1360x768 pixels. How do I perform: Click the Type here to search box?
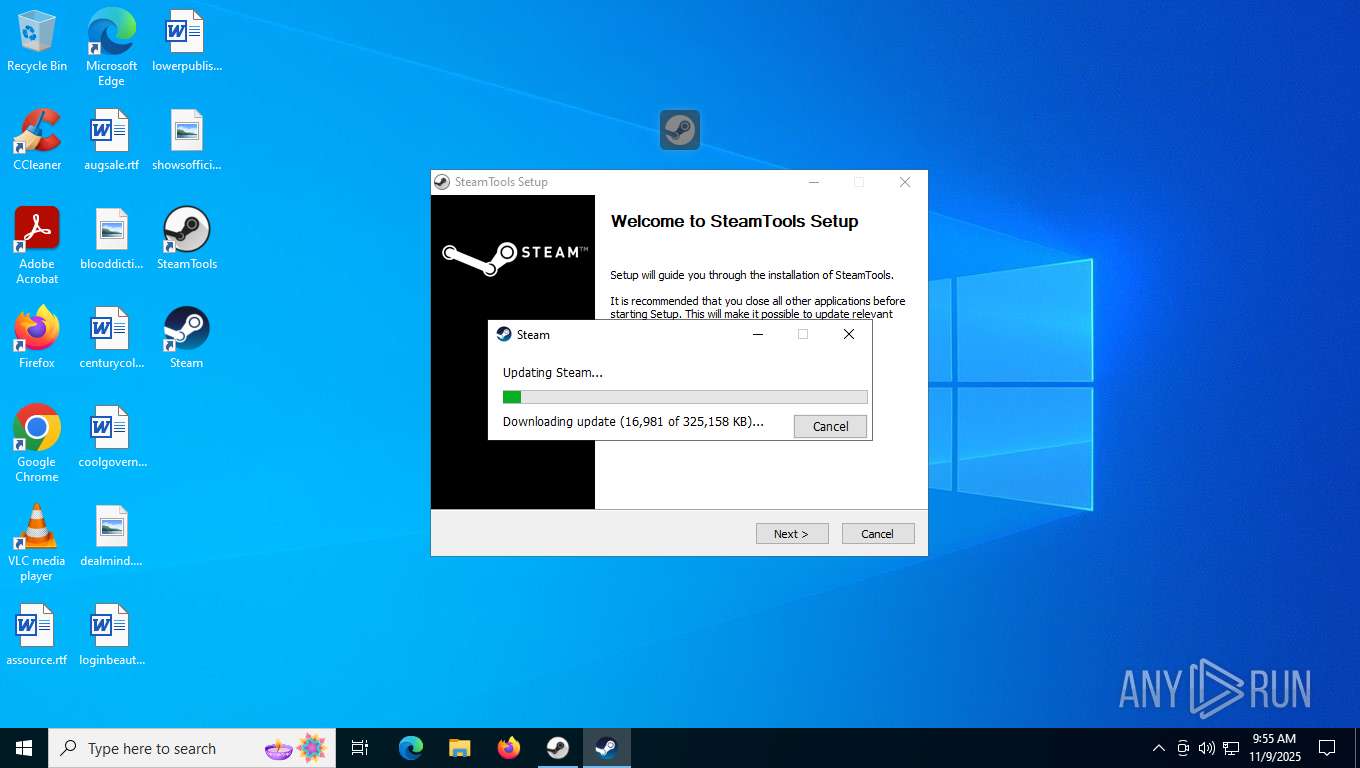[x=192, y=748]
